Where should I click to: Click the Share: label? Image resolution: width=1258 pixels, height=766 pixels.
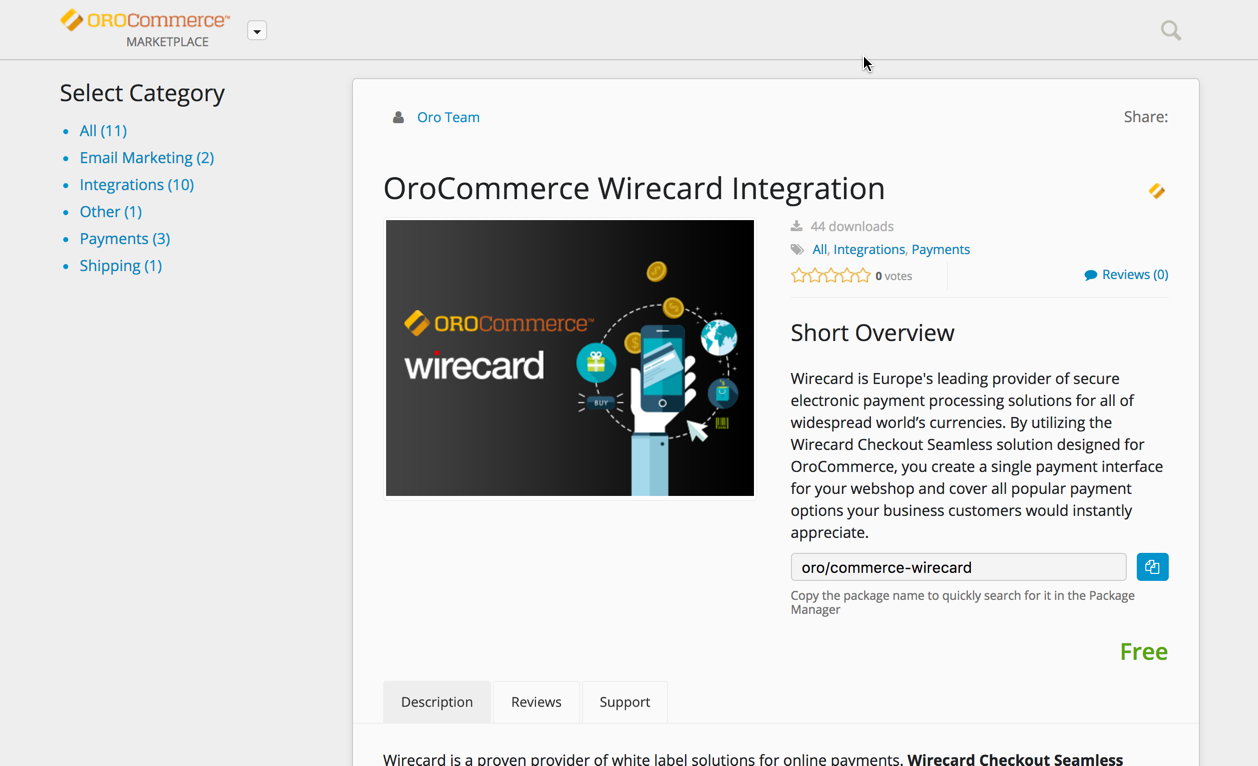(1146, 117)
